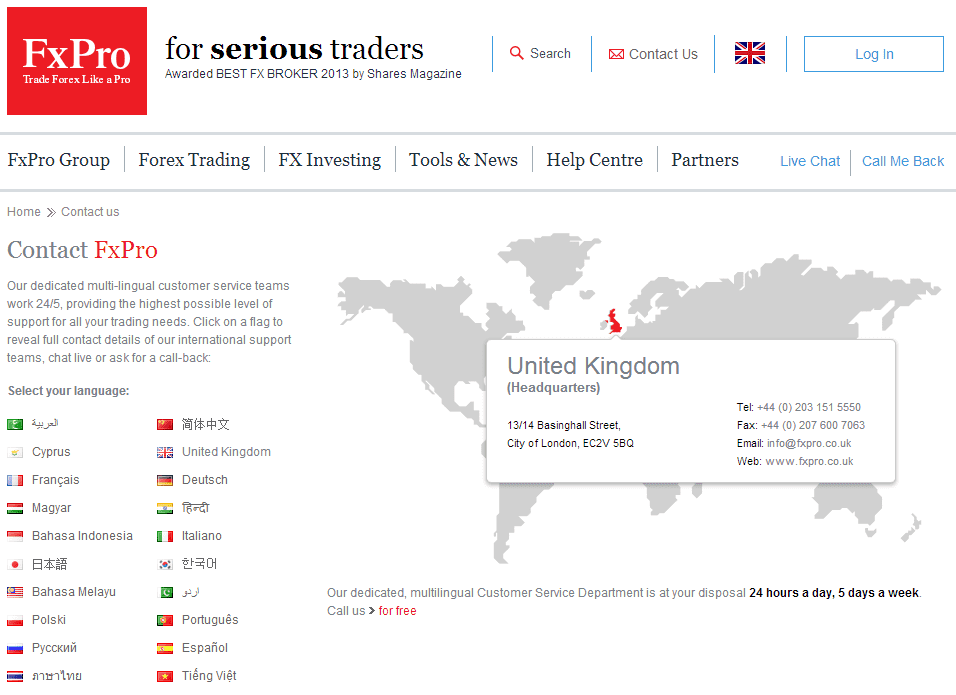Click the FxPro red logo
This screenshot has height=695, width=956.
[77, 61]
